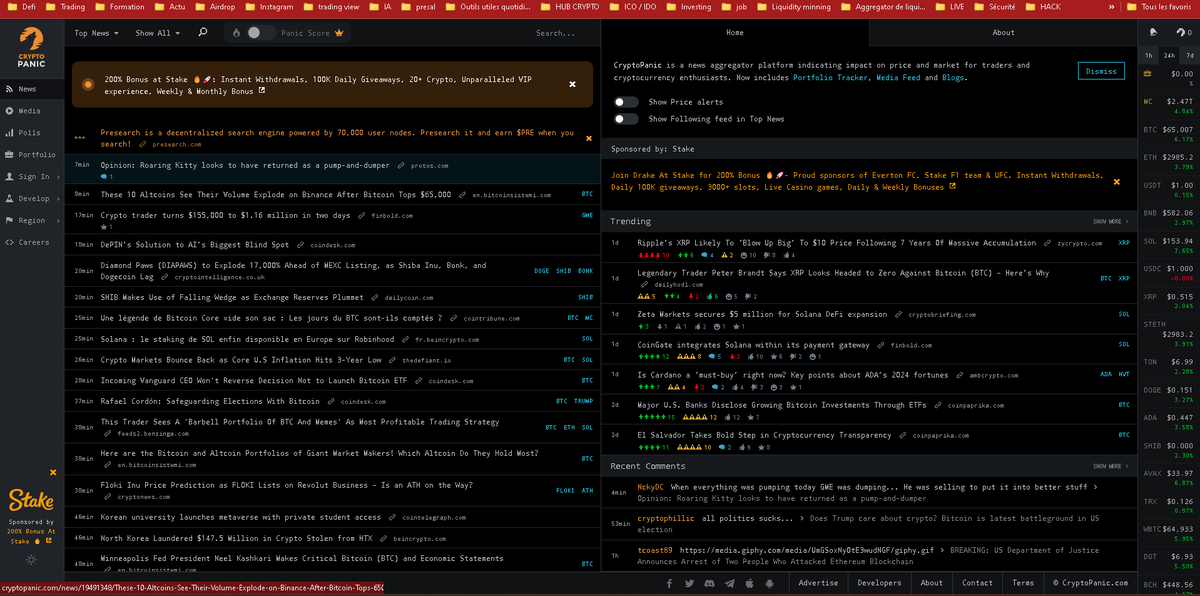Open the Apple app link in footer
This screenshot has height=596, width=1200.
coord(748,583)
